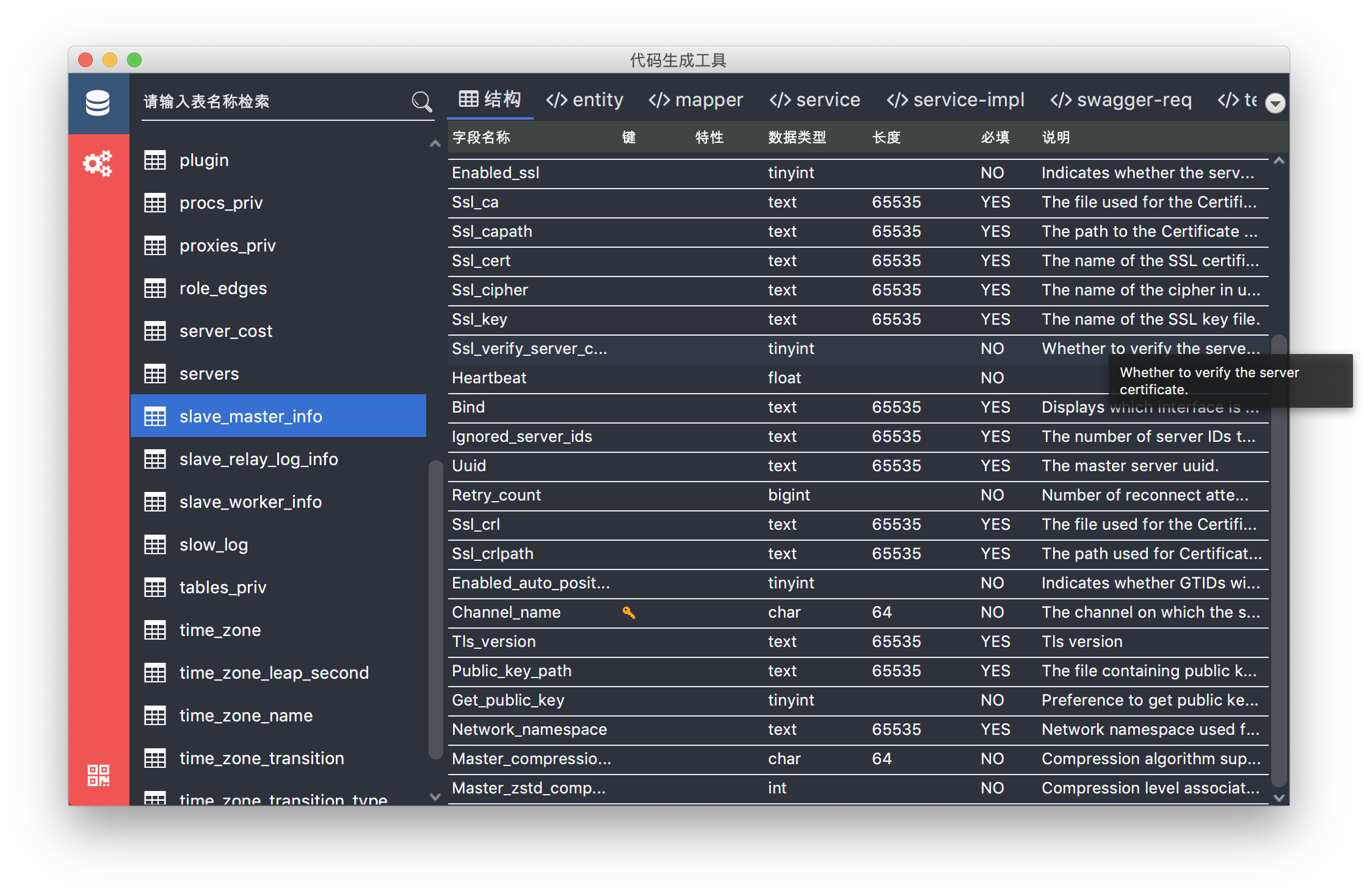The width and height of the screenshot is (1364, 896).
Task: Switch to the swagger-req tab
Action: pos(1120,100)
